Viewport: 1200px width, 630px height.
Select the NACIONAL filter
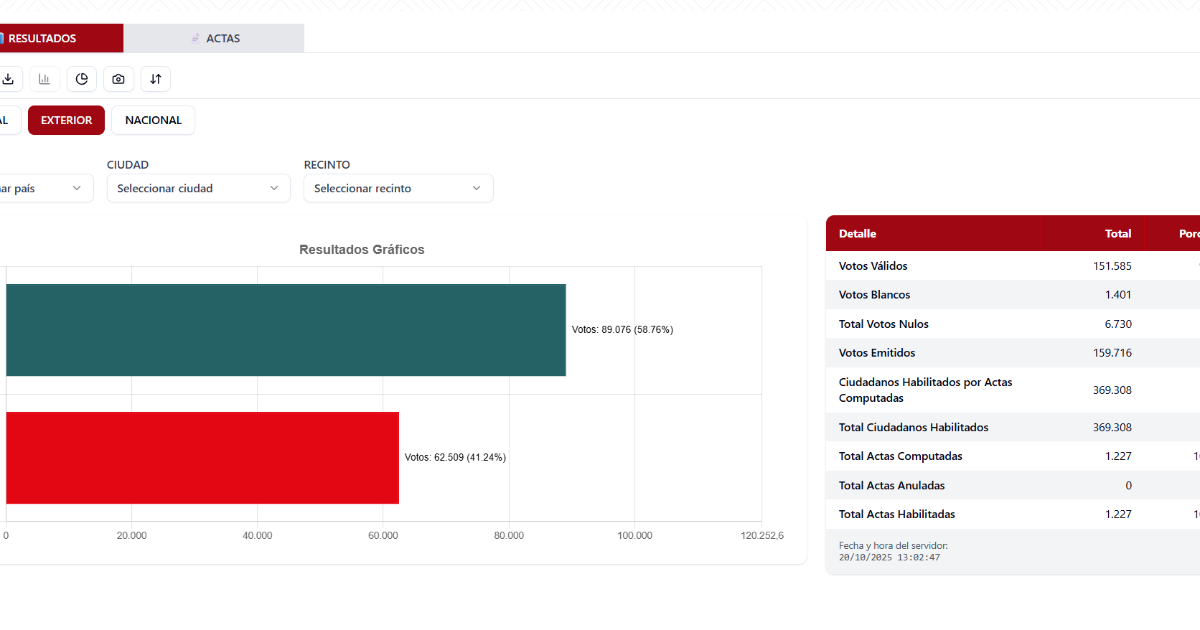point(153,120)
